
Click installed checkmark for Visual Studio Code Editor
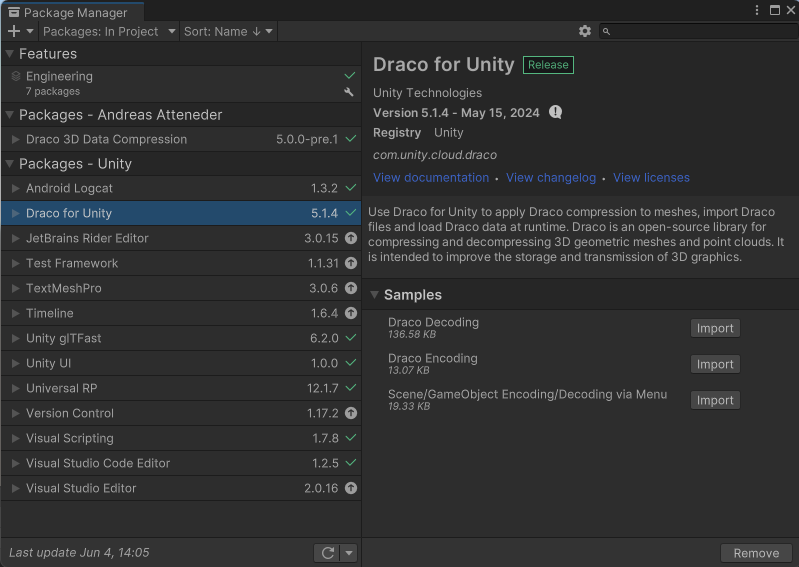[x=351, y=462]
